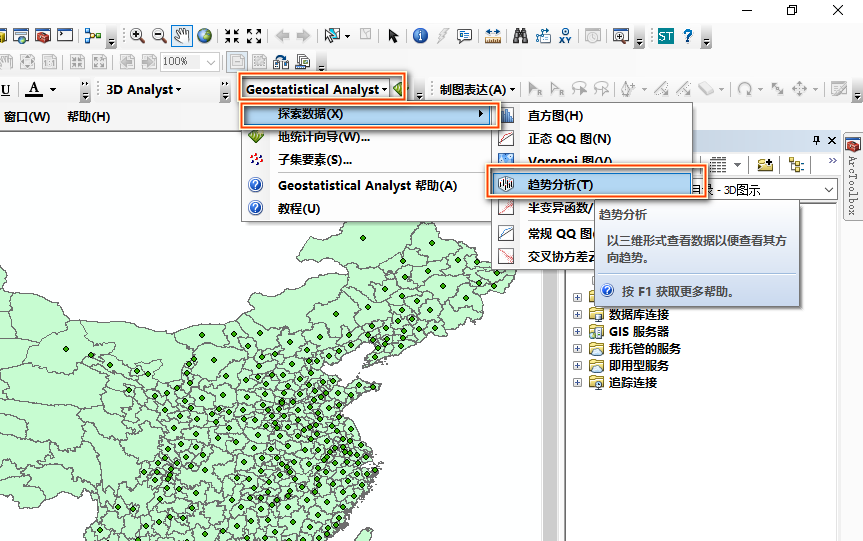This screenshot has height=541, width=863.
Task: Open the font color dropdown arrow
Action: coord(53,89)
